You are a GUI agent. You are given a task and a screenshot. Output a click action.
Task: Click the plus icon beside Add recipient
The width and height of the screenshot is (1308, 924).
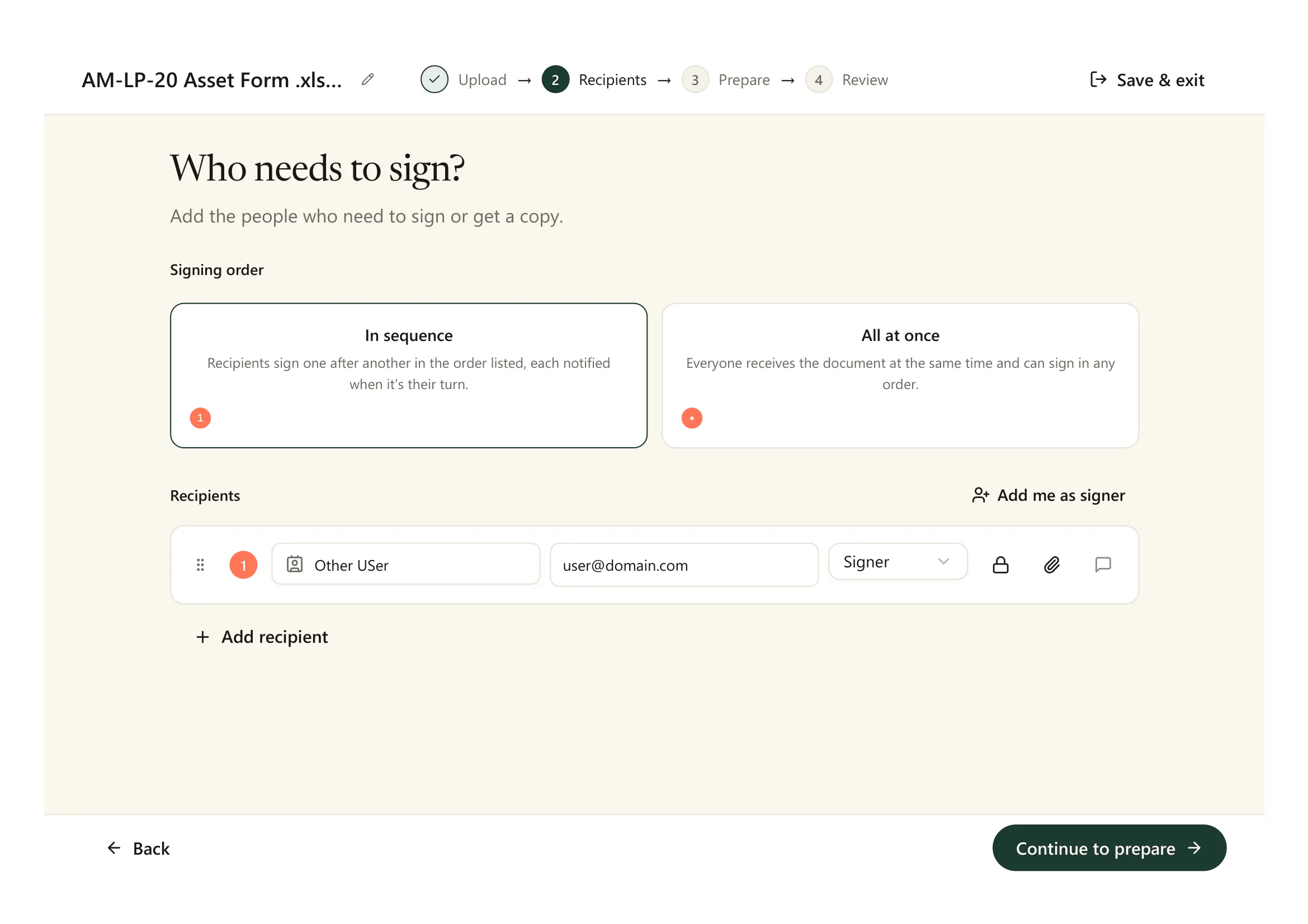(202, 637)
